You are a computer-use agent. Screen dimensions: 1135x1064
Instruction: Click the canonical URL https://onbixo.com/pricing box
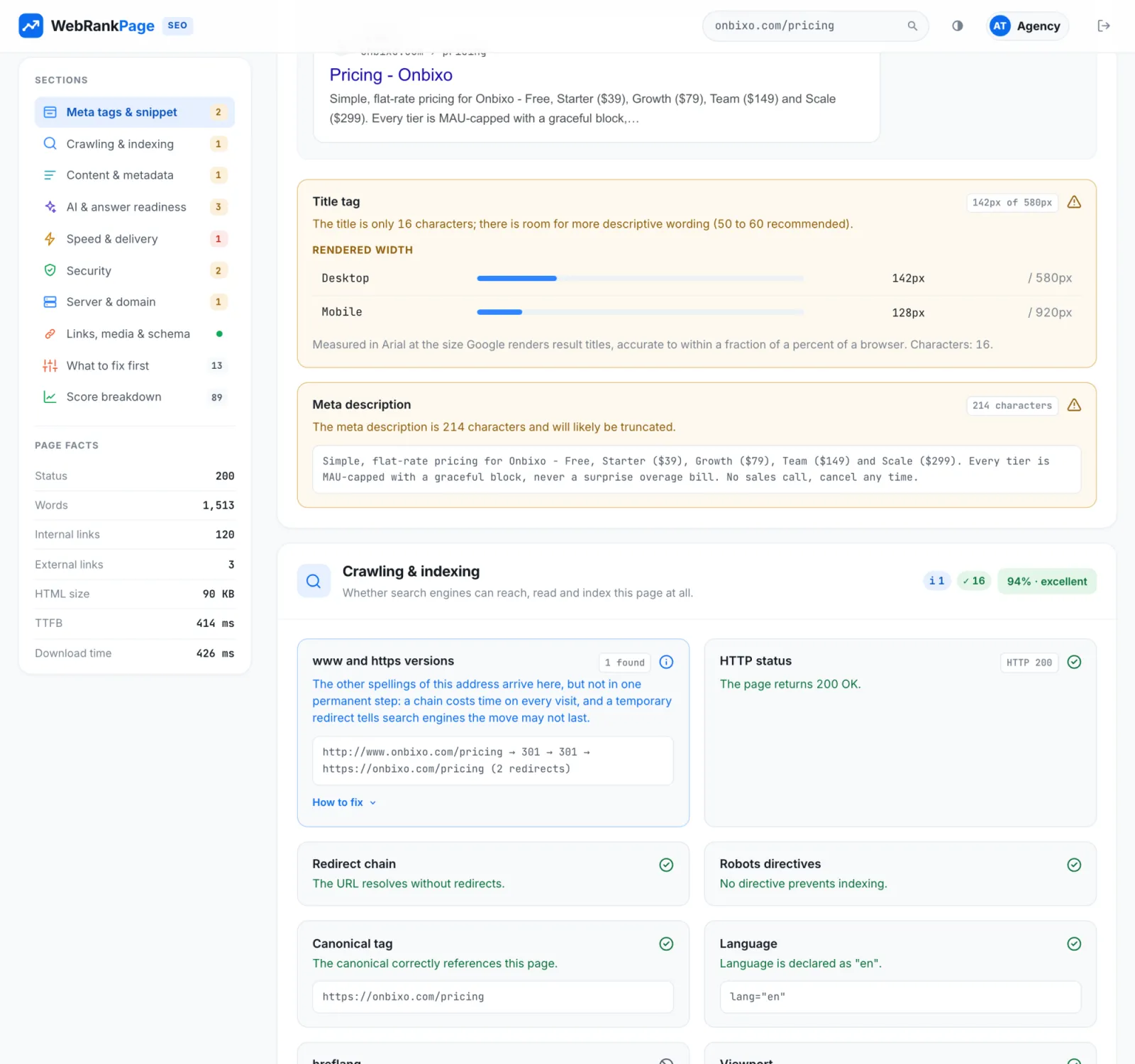(493, 997)
